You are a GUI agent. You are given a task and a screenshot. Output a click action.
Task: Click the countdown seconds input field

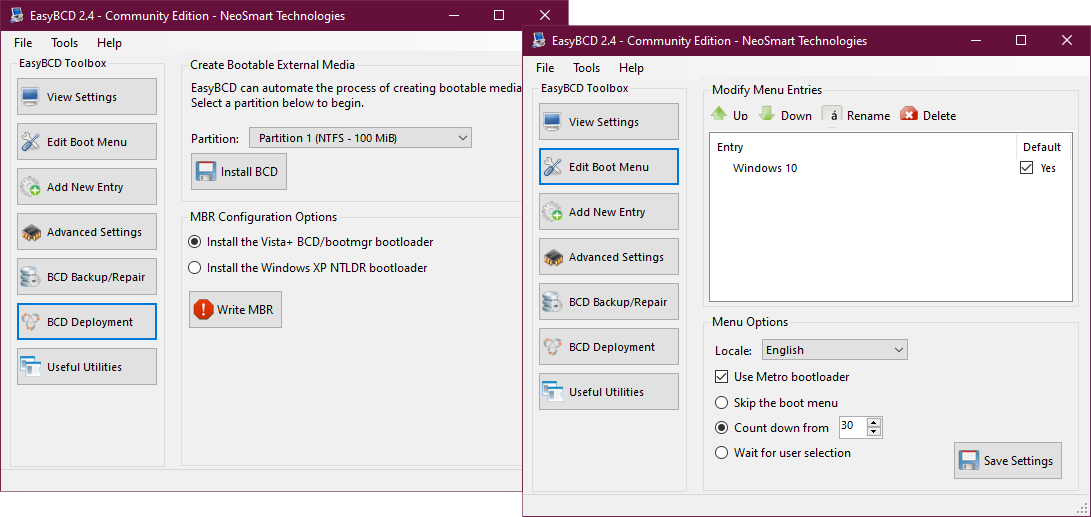pyautogui.click(x=853, y=427)
